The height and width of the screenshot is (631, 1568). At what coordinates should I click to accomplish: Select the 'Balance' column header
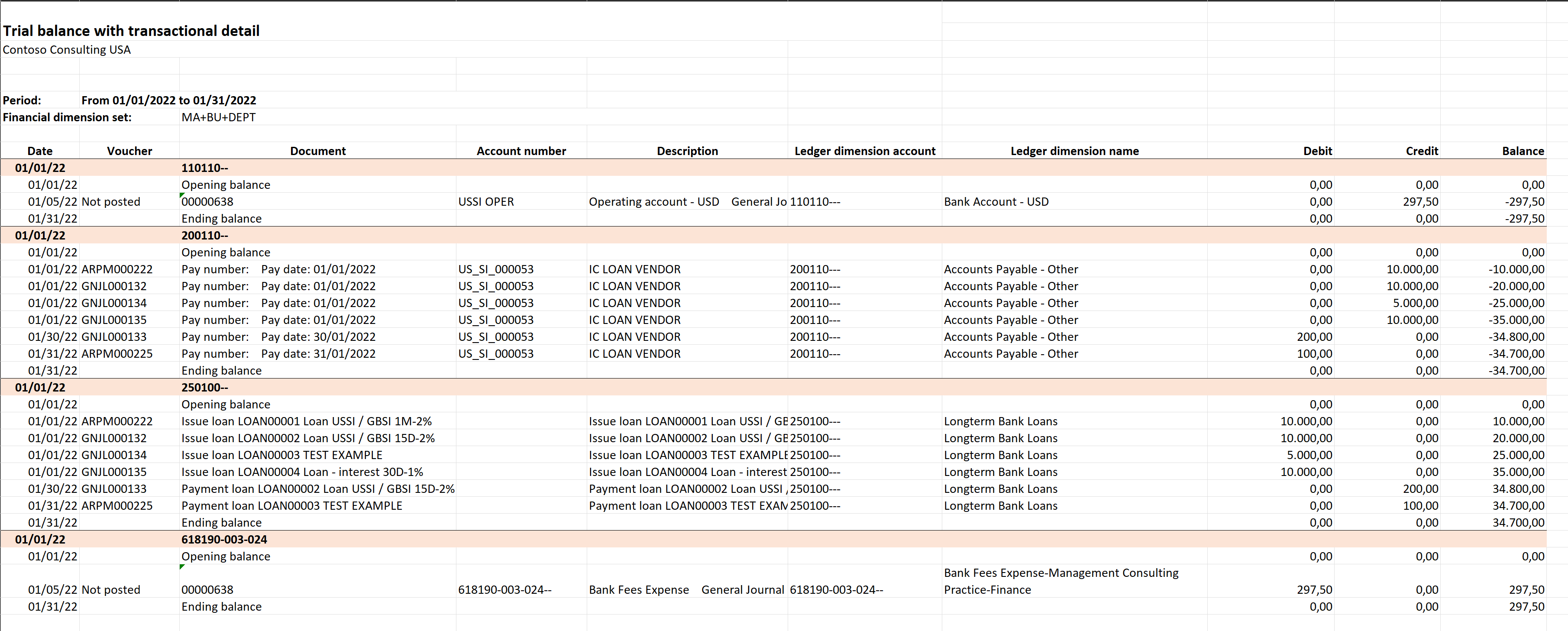(1523, 151)
